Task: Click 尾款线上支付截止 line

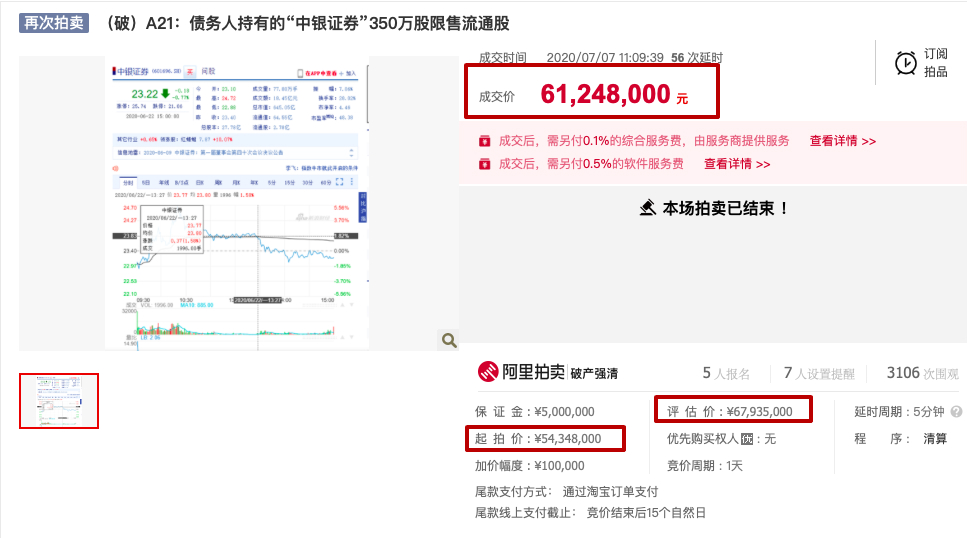Action: point(590,513)
